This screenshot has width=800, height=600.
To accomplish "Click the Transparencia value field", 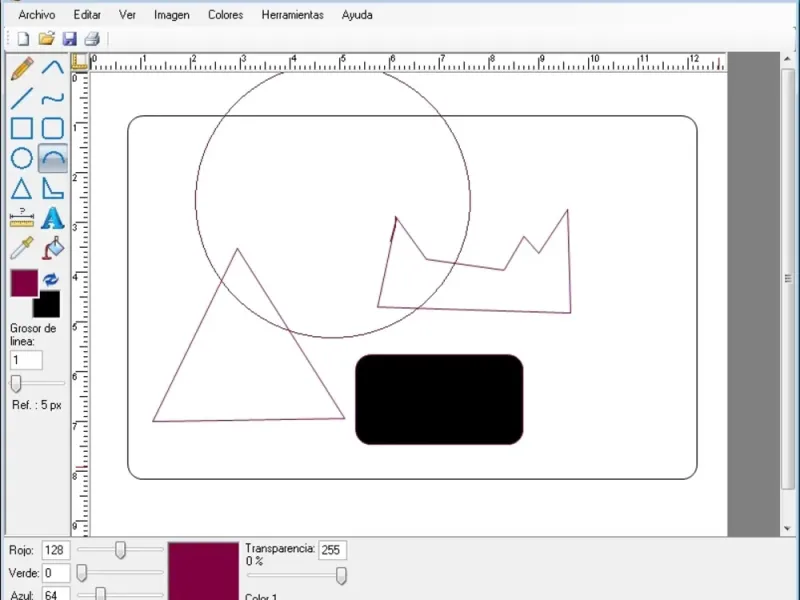I will tap(333, 550).
